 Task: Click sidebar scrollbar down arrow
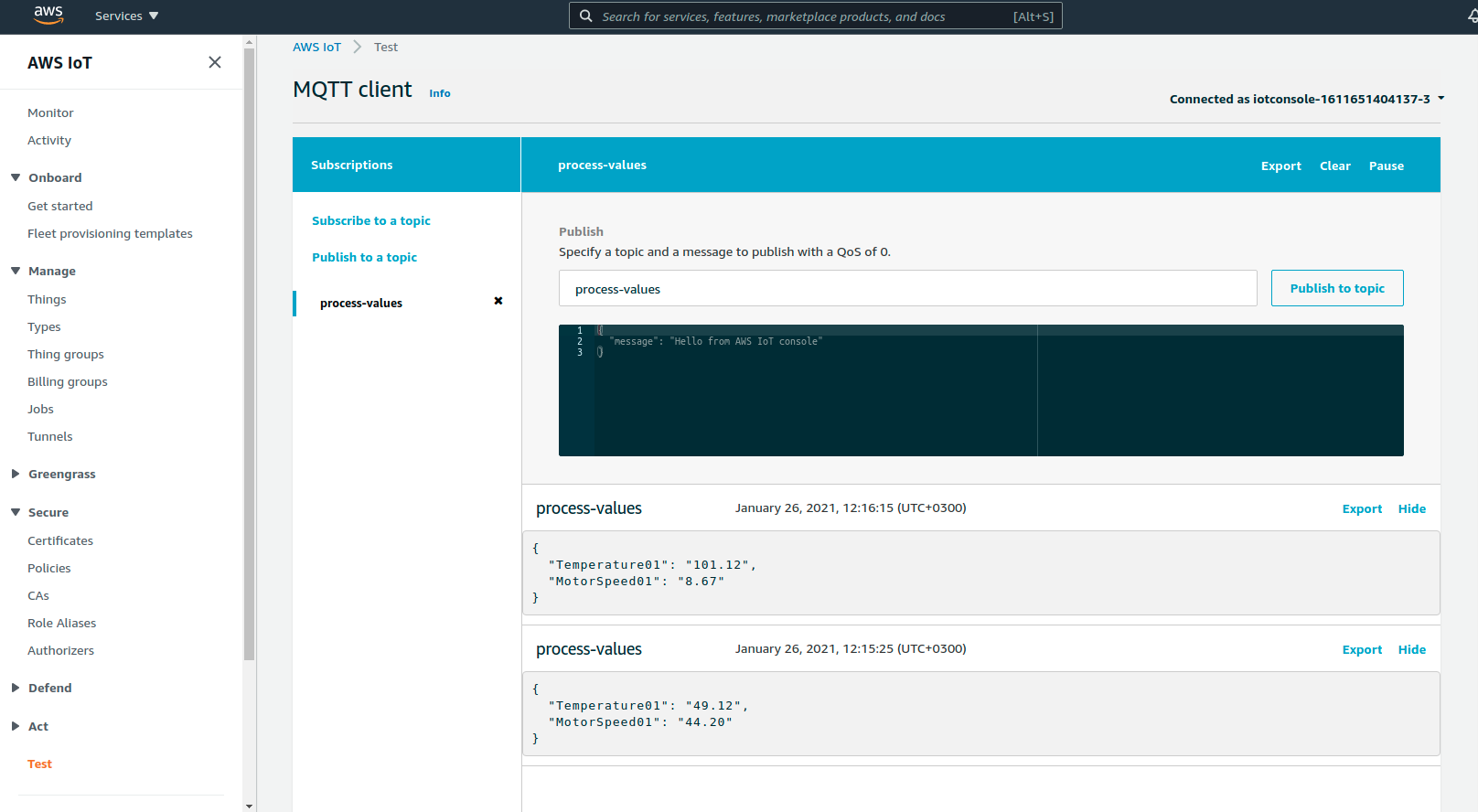coord(250,806)
